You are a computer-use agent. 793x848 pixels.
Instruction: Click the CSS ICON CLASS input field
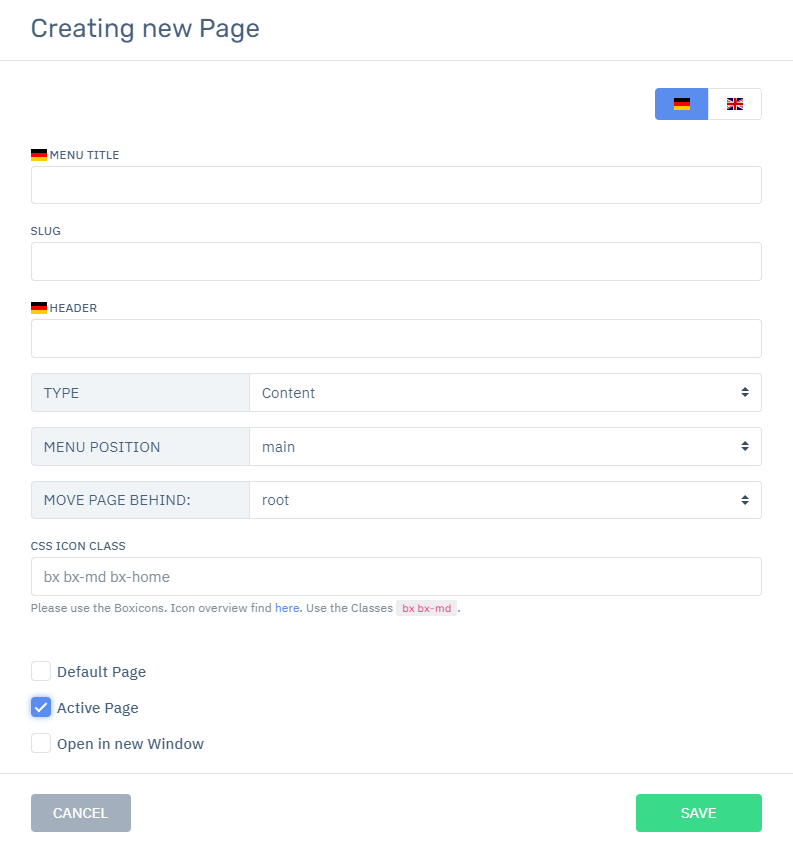point(396,576)
